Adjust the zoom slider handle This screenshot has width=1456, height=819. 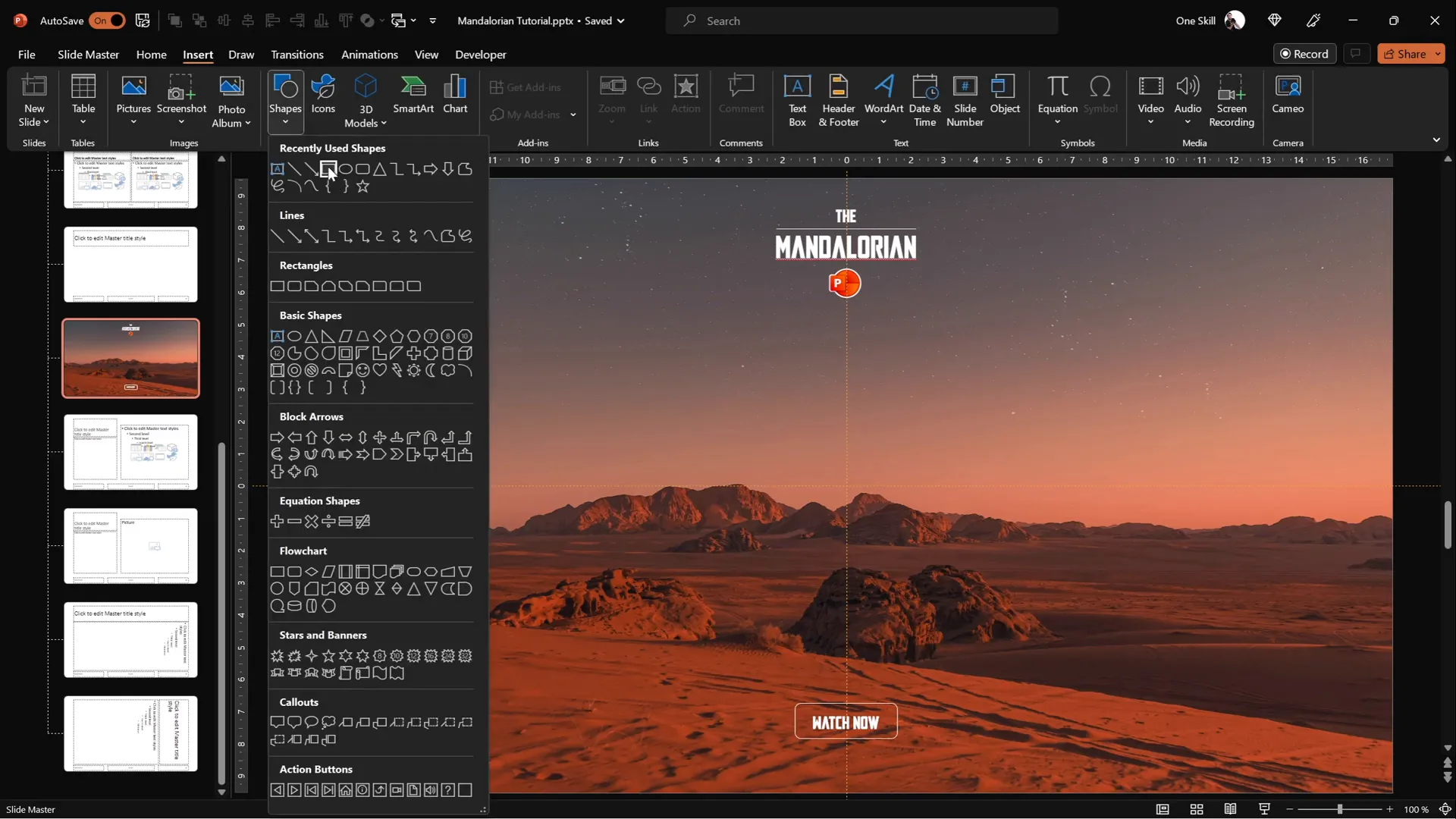tap(1339, 810)
